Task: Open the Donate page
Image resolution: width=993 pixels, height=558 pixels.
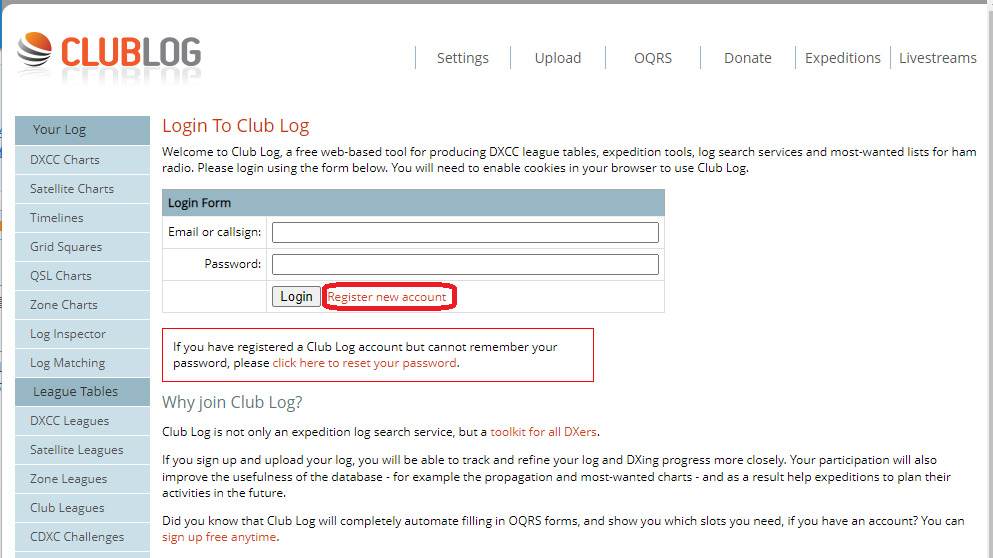Action: click(747, 58)
